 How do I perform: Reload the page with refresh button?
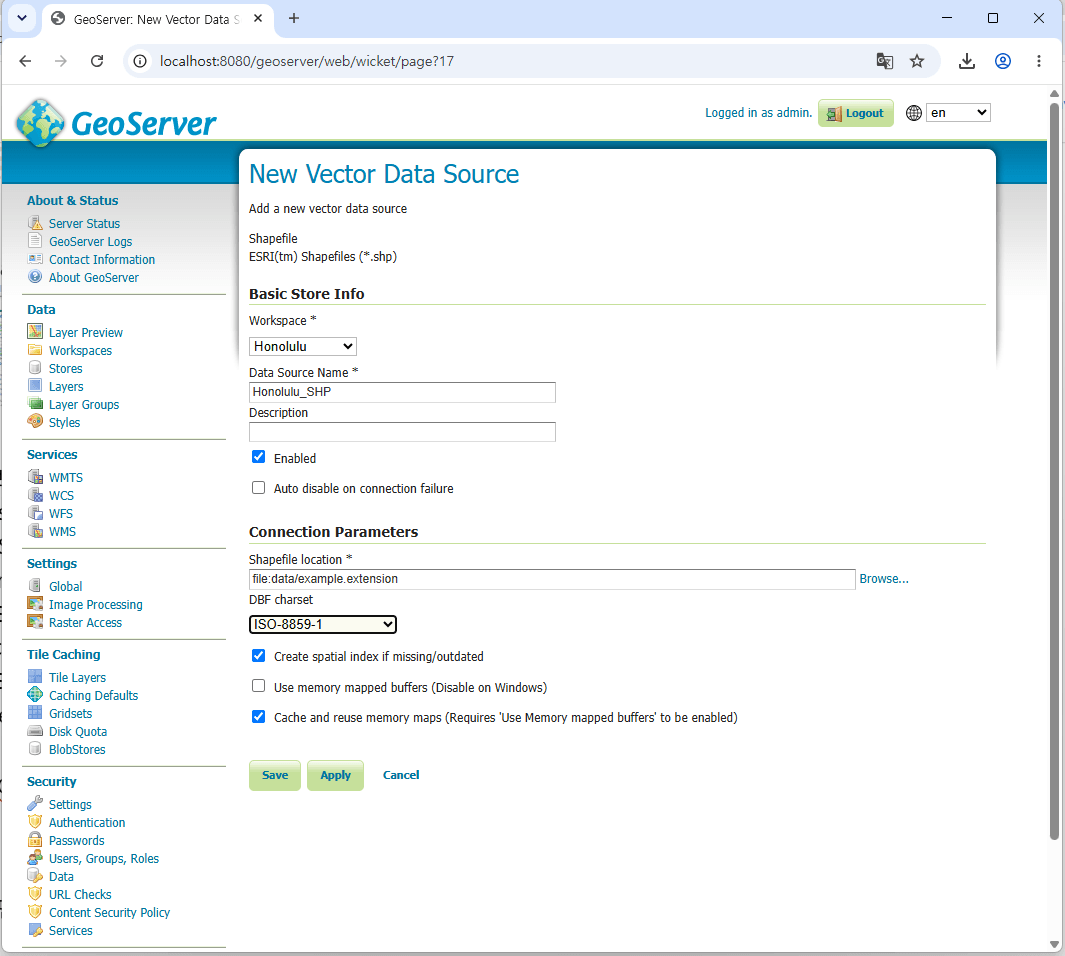(x=97, y=61)
